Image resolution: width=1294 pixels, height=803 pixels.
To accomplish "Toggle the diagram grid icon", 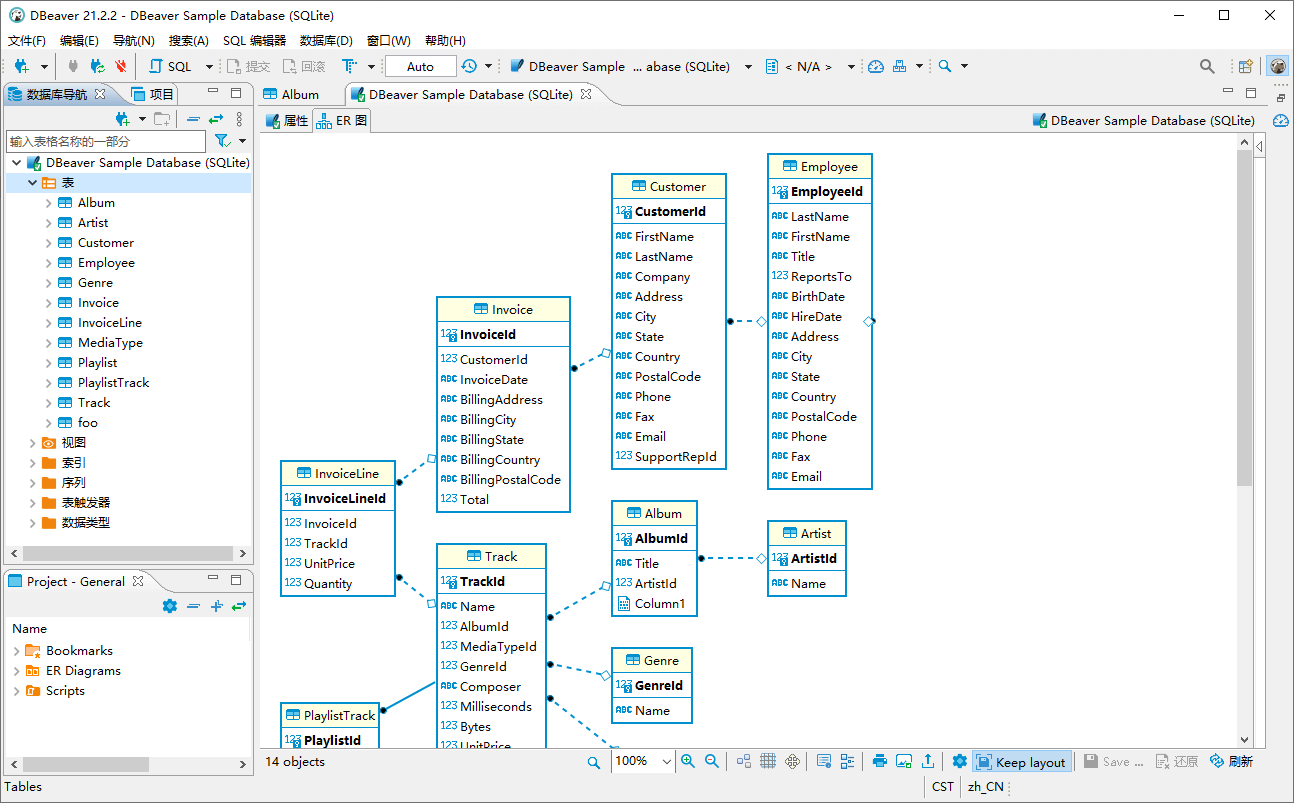I will click(768, 762).
